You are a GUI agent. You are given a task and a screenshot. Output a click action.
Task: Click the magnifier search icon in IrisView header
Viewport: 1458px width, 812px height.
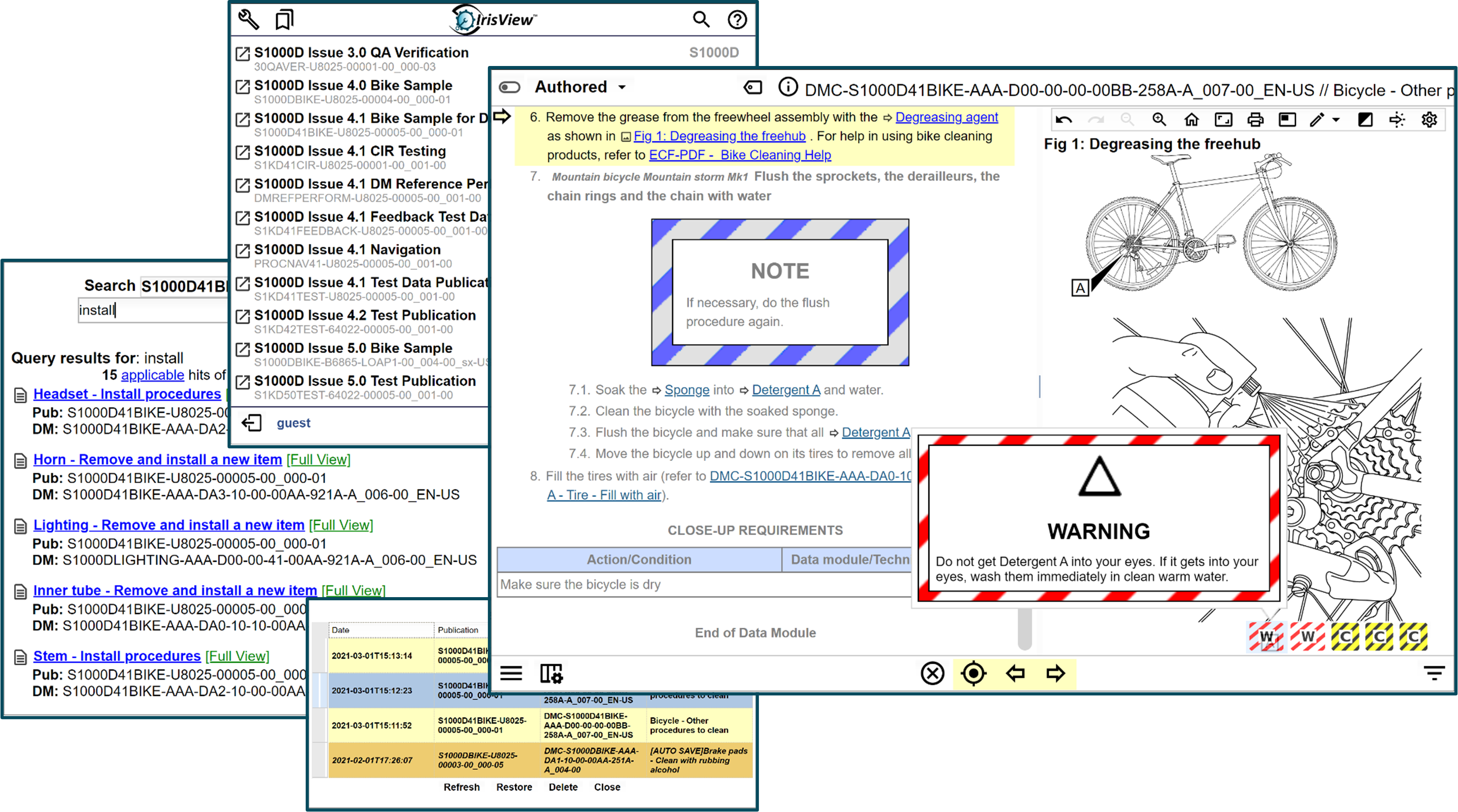click(x=701, y=20)
